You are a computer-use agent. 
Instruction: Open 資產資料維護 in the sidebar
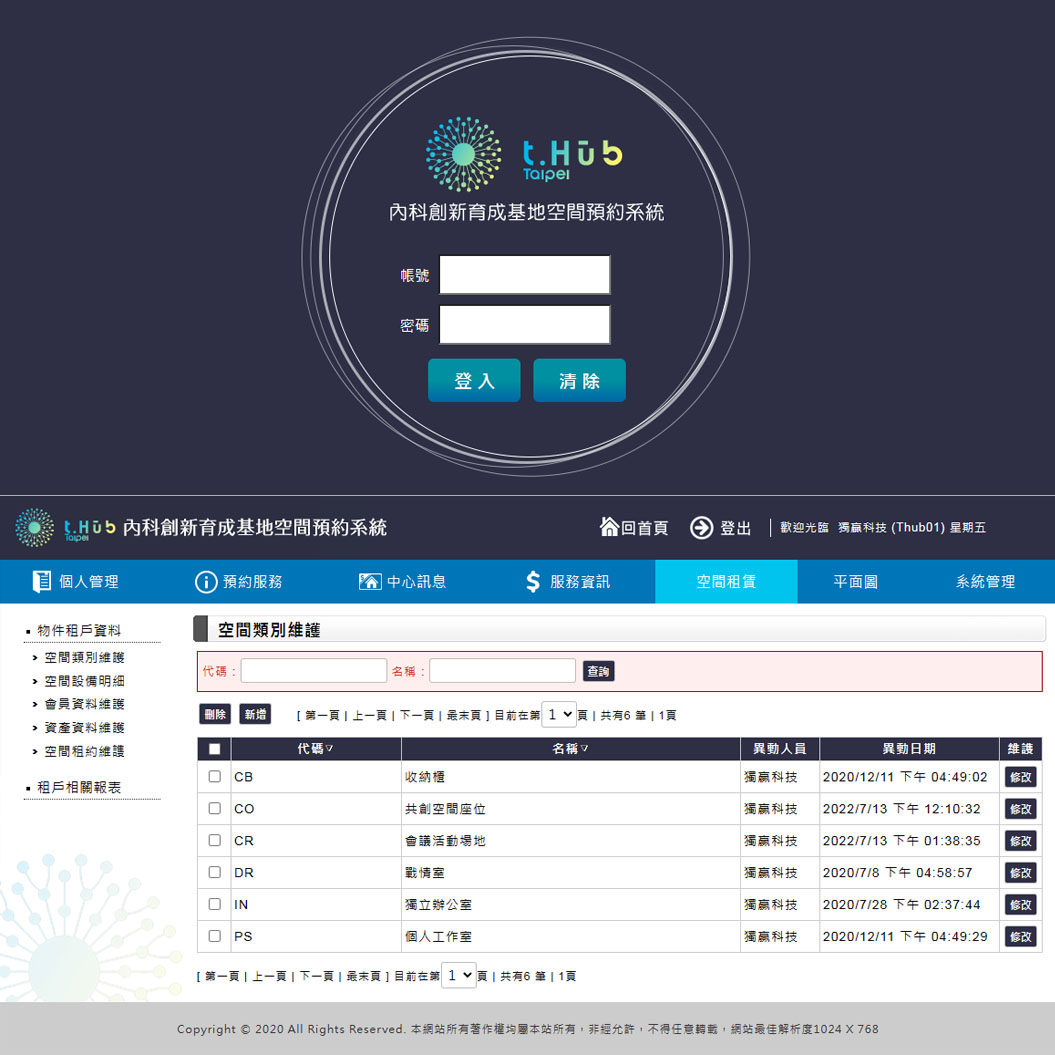coord(84,727)
